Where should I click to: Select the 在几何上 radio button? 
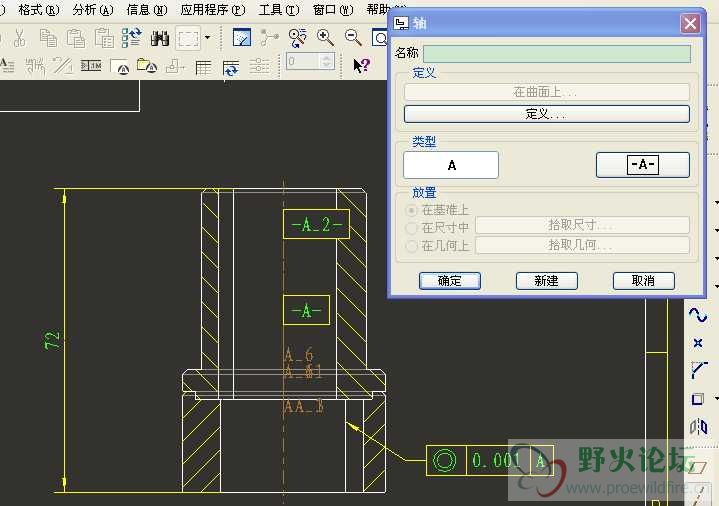pos(411,246)
